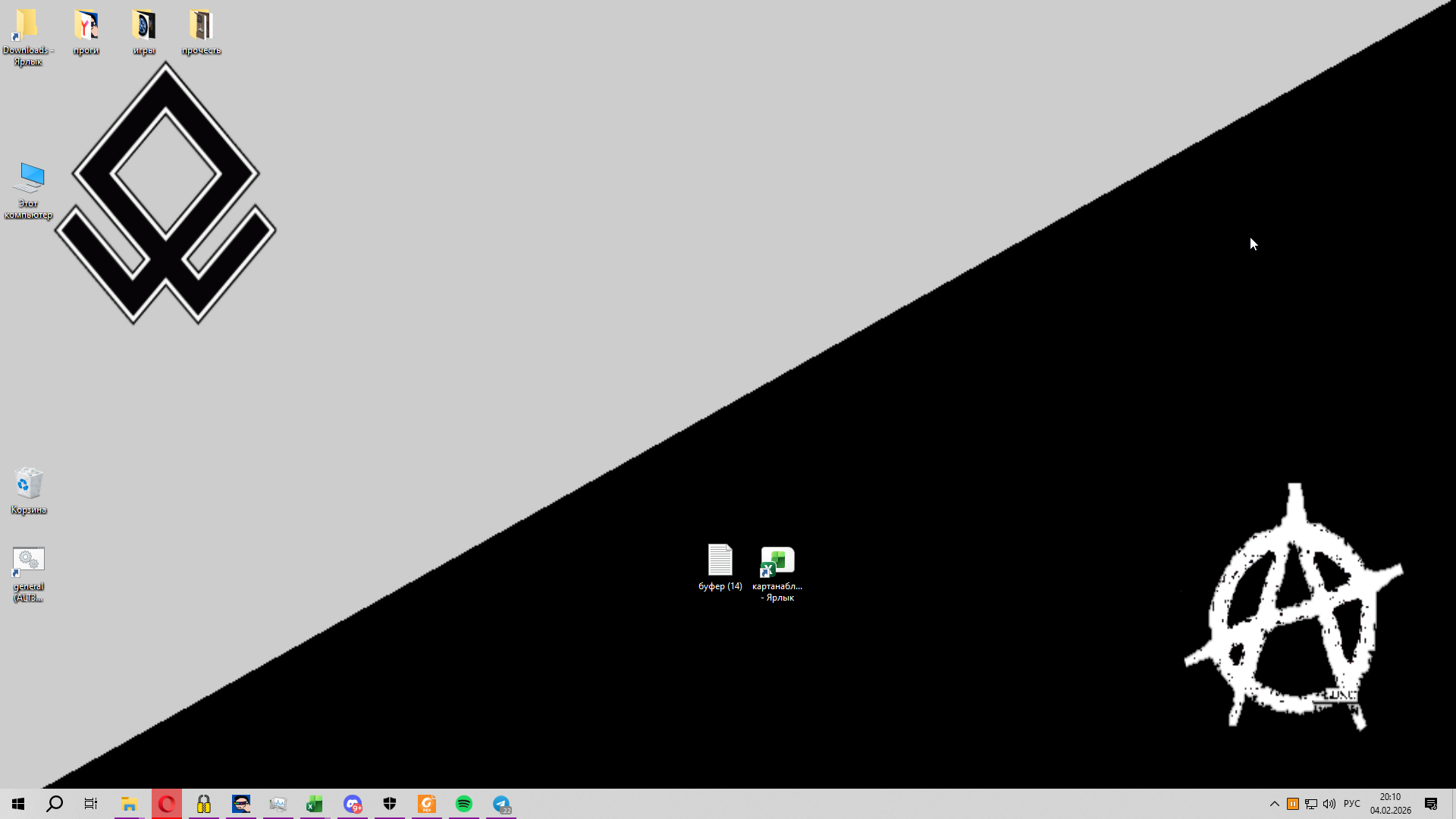The width and height of the screenshot is (1456, 819).
Task: Select the Корзина recycle bin icon
Action: (x=28, y=484)
